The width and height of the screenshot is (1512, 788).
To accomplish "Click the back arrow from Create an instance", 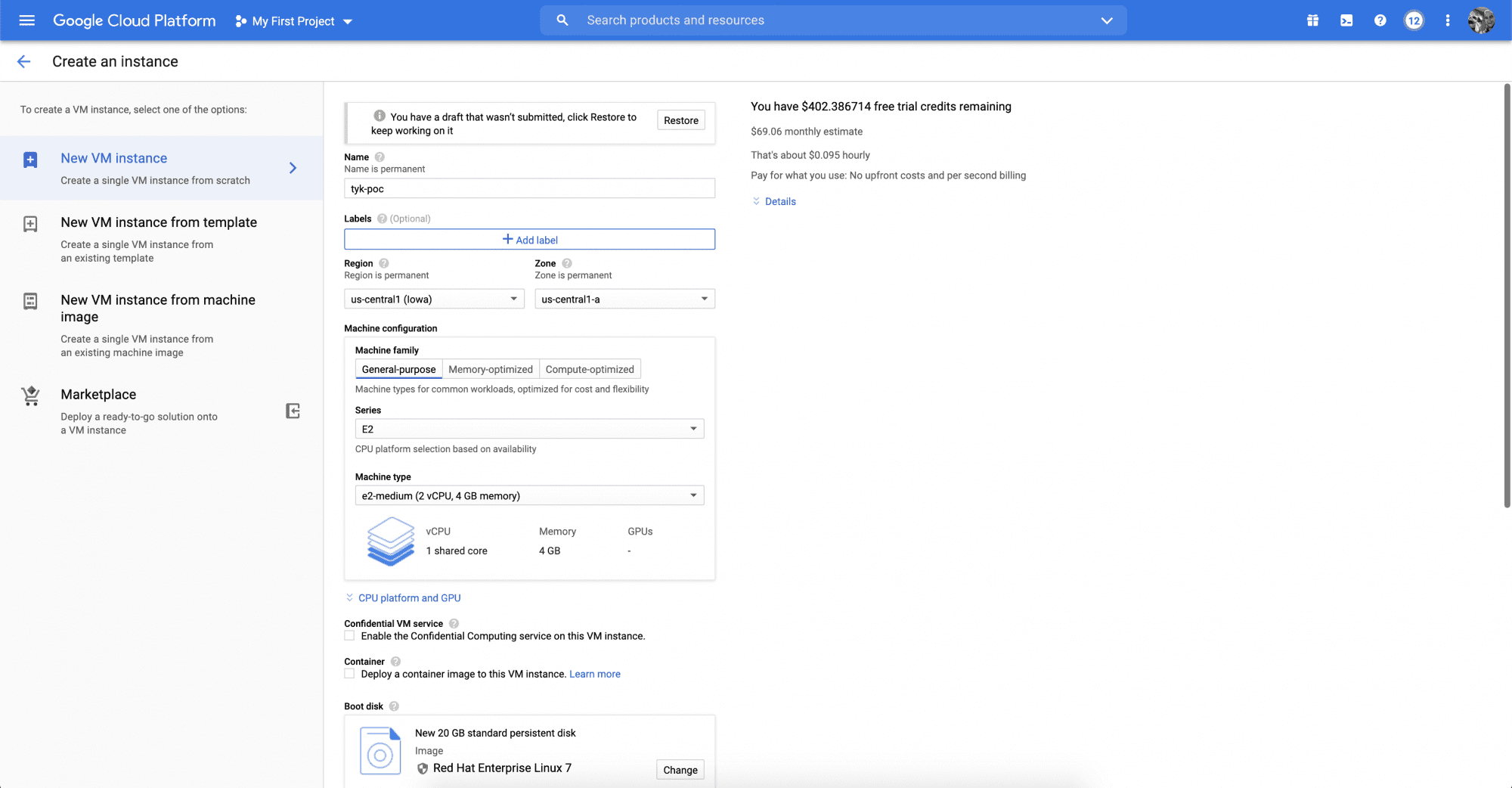I will [x=23, y=61].
